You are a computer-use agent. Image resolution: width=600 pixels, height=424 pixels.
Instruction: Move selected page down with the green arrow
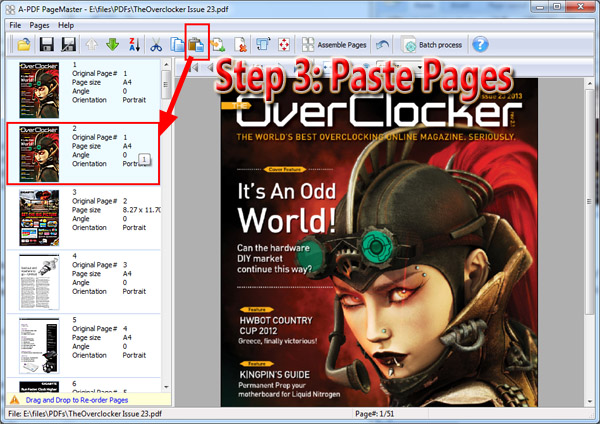(112, 45)
